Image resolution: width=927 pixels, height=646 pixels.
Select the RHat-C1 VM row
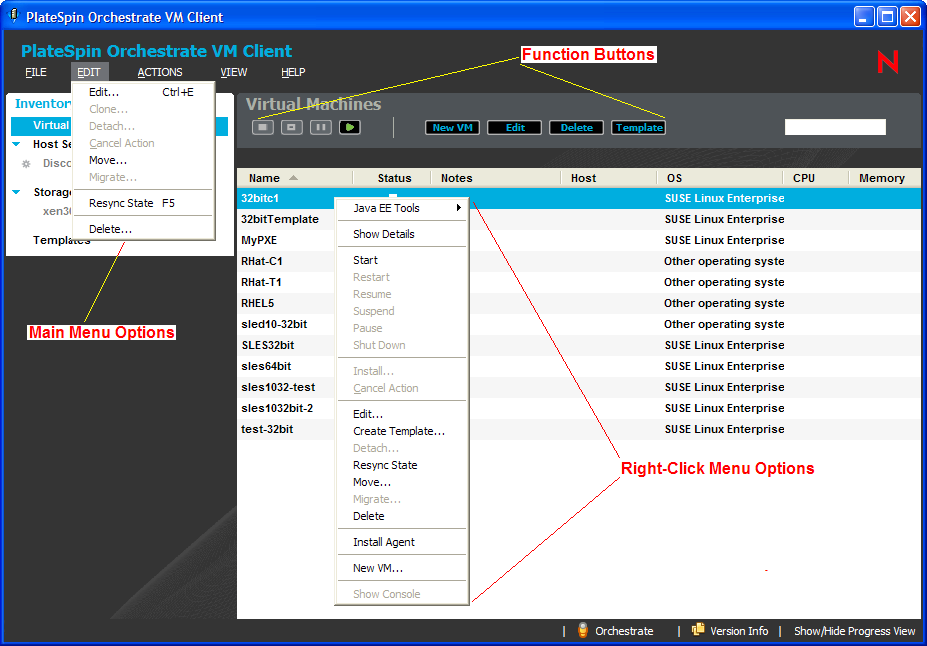579,261
